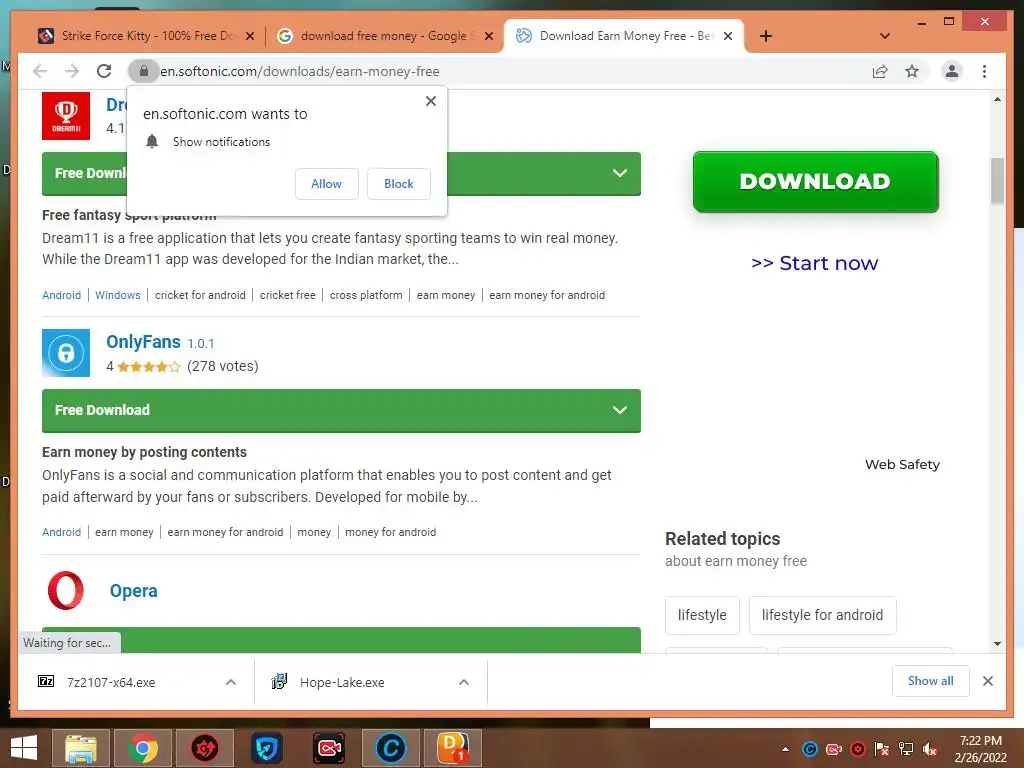1024x768 pixels.
Task: Select the lifestyle related topic
Action: click(702, 615)
